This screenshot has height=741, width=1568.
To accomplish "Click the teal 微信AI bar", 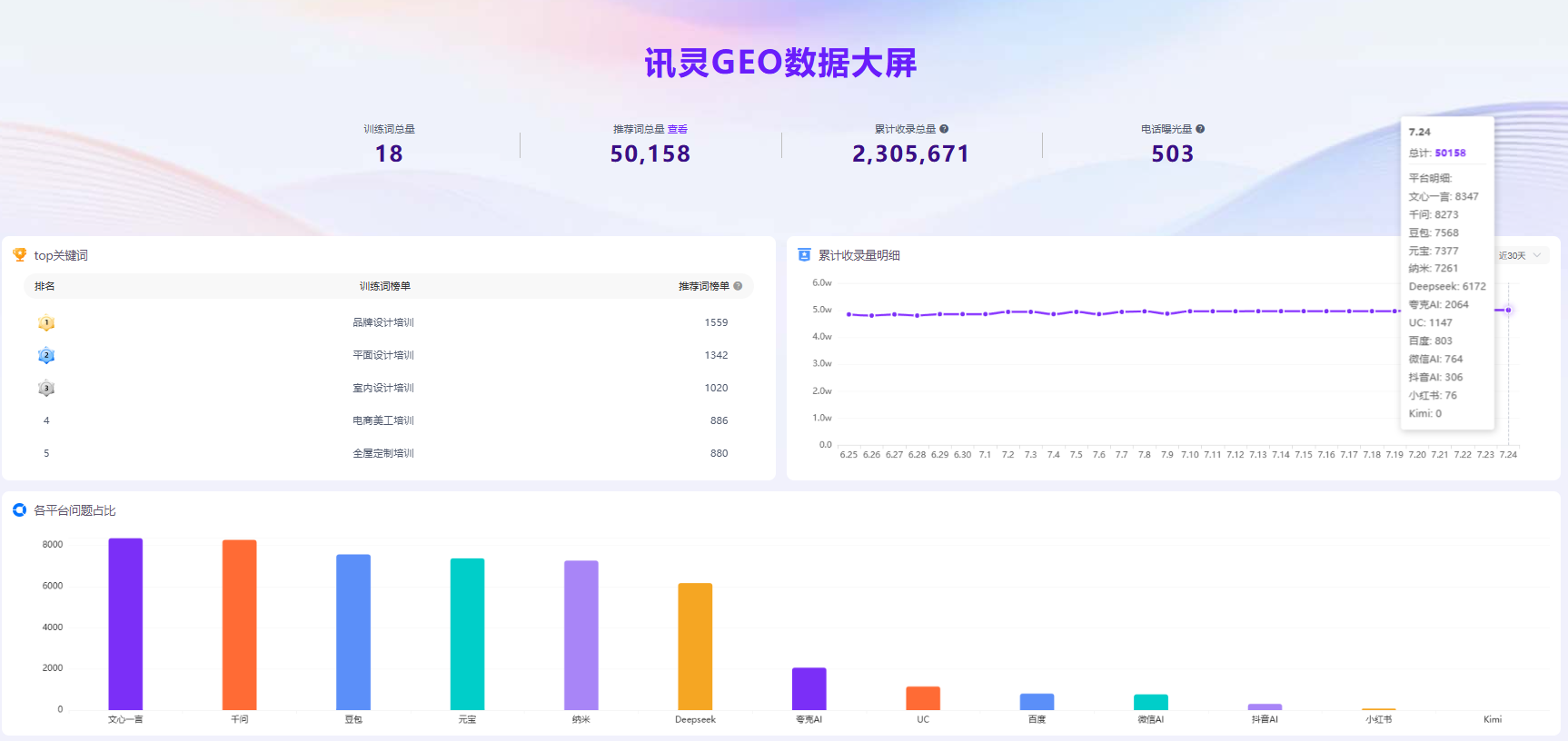I will coord(1151,702).
